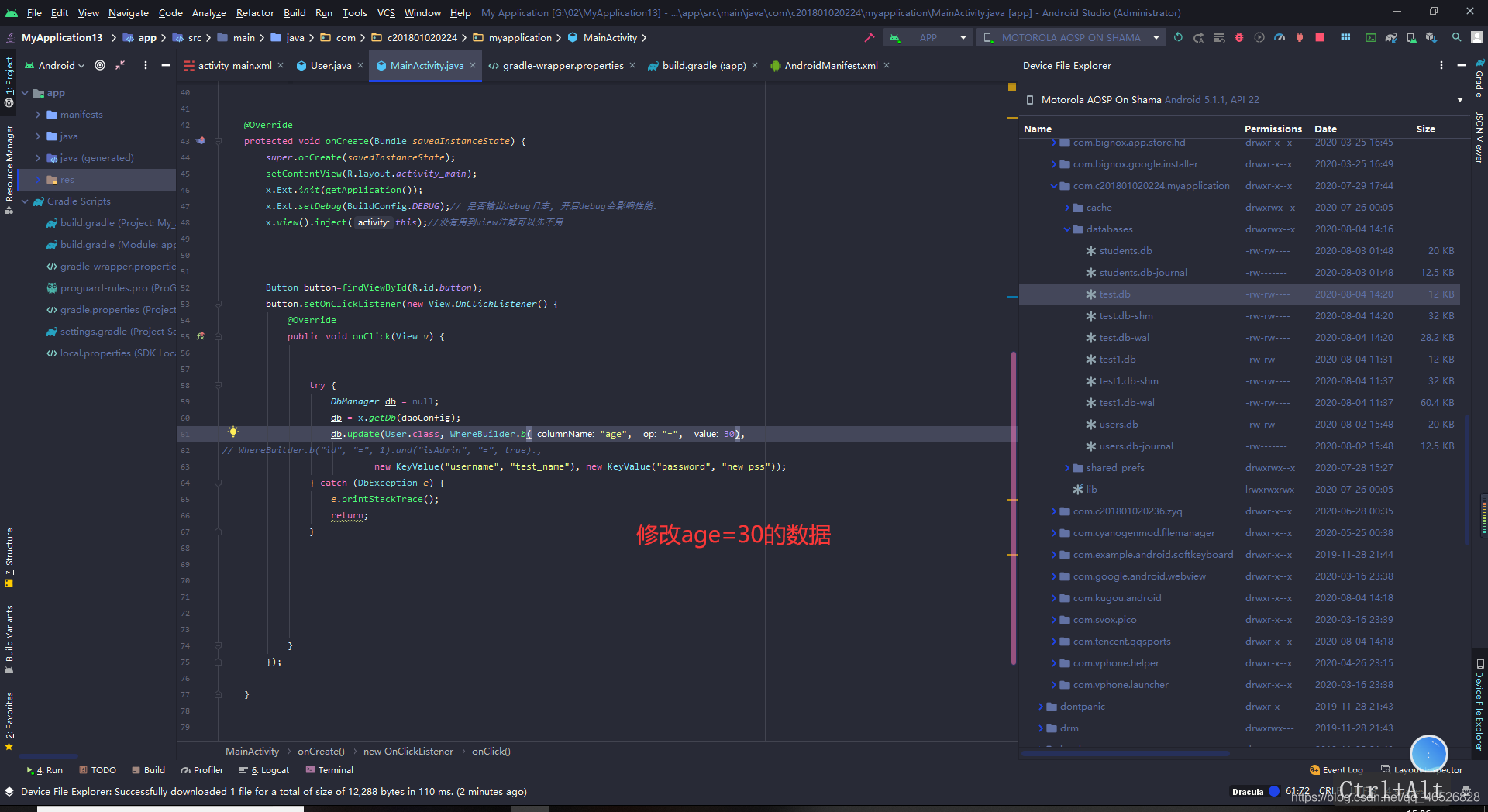Screen dimensions: 1488x812
Task: Toggle the Resource Manager tool window
Action: [9, 169]
